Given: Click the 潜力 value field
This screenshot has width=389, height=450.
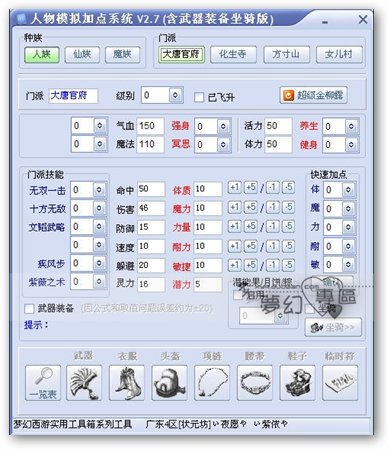Looking at the screenshot, I should 208,284.
